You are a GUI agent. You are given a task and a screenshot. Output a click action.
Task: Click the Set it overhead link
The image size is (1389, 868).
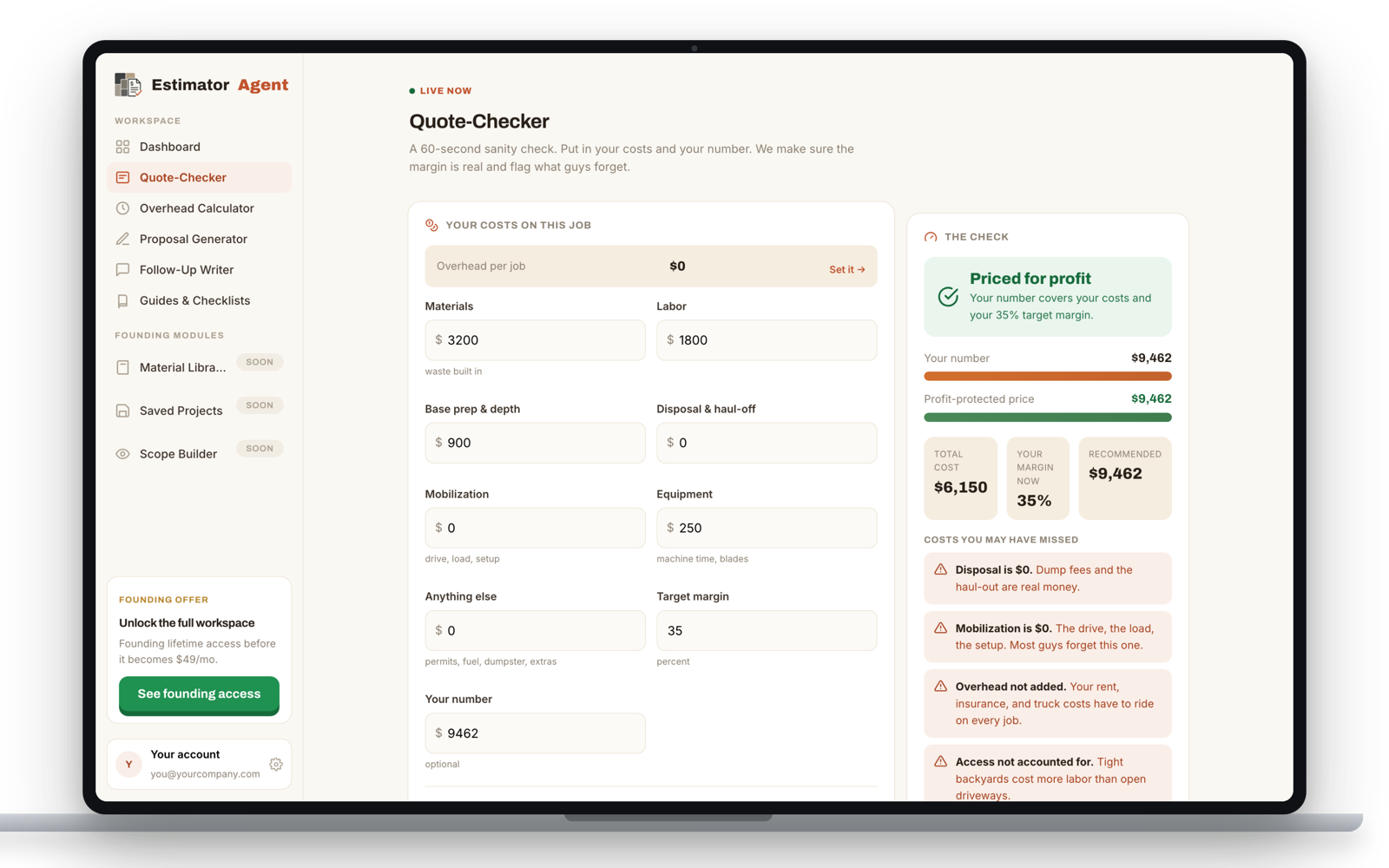click(846, 270)
